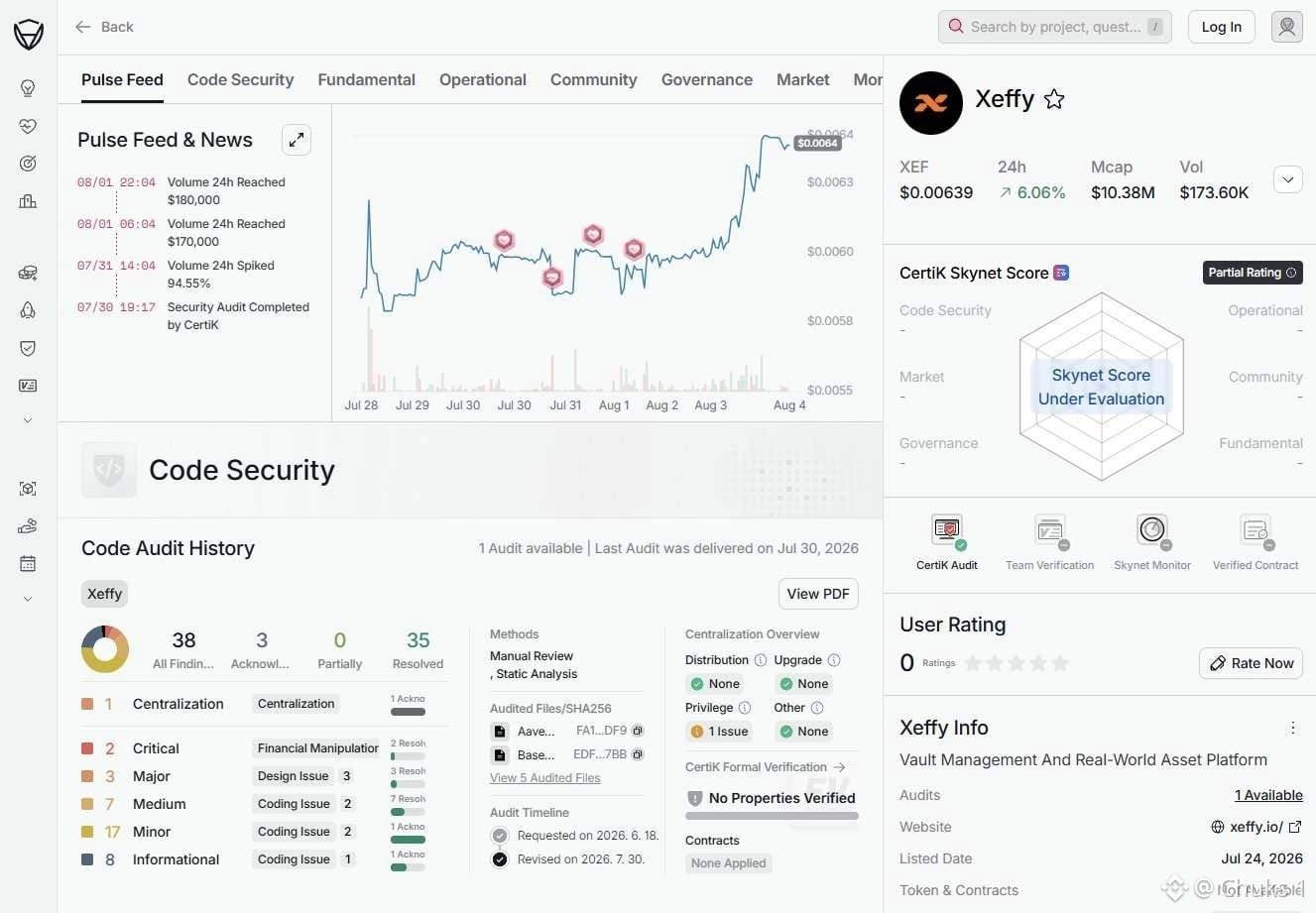Click the $0.0064 current price tag

(x=817, y=143)
